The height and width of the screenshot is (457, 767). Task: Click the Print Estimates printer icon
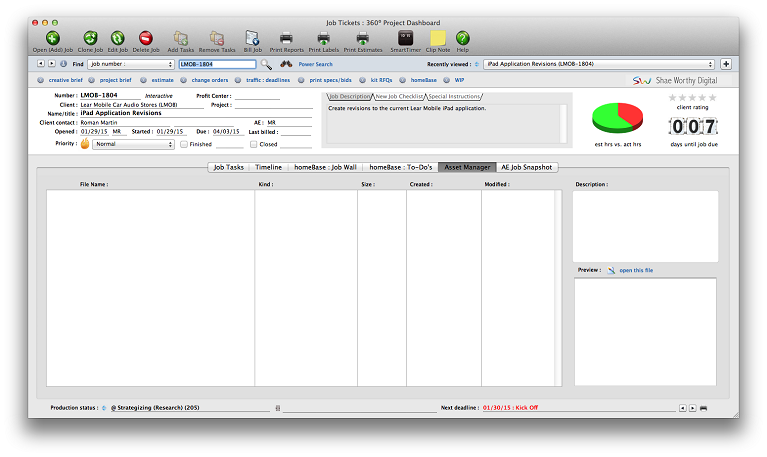pyautogui.click(x=362, y=38)
